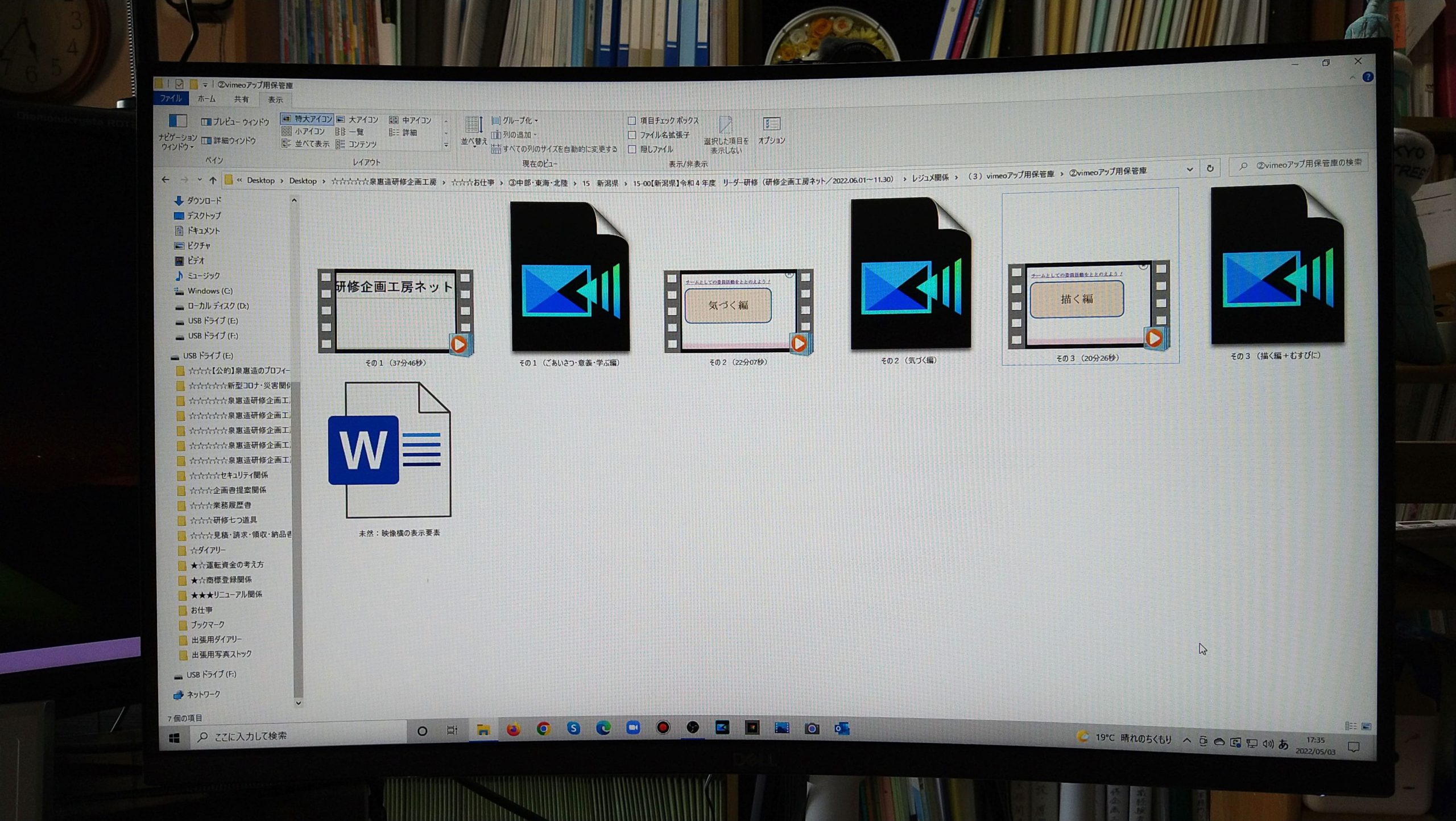Toggle the 詳細ウィンドウ pane
The image size is (1456, 821).
coord(229,140)
